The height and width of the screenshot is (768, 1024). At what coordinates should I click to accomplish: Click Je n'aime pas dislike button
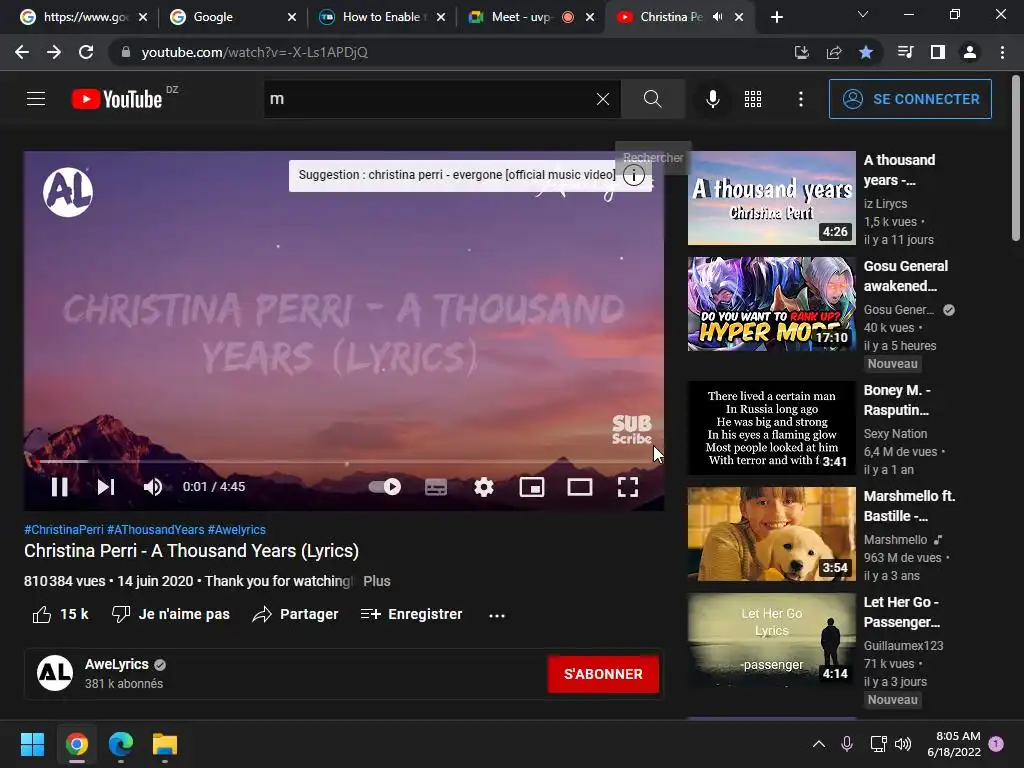point(170,615)
